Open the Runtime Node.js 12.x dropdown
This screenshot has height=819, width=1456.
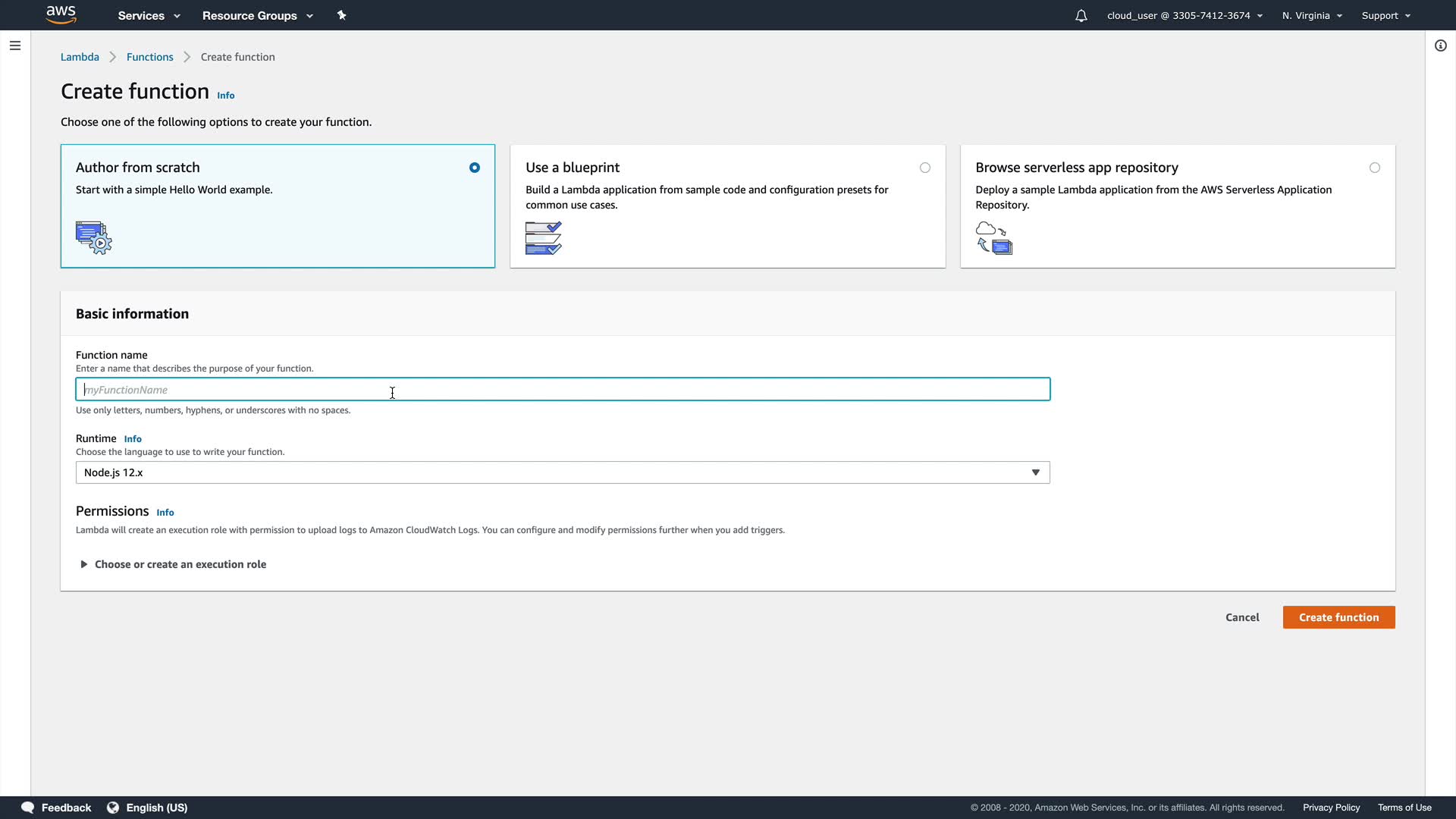click(x=562, y=472)
